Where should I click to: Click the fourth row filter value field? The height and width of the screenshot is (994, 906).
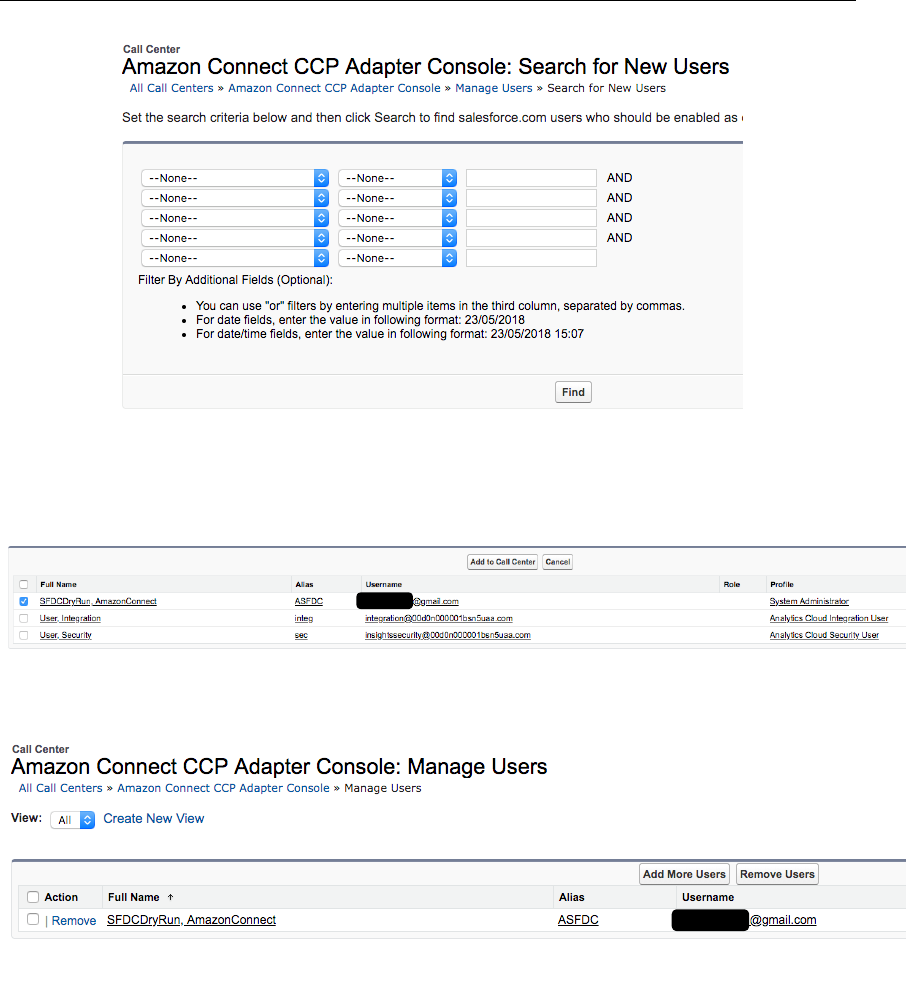(x=531, y=238)
